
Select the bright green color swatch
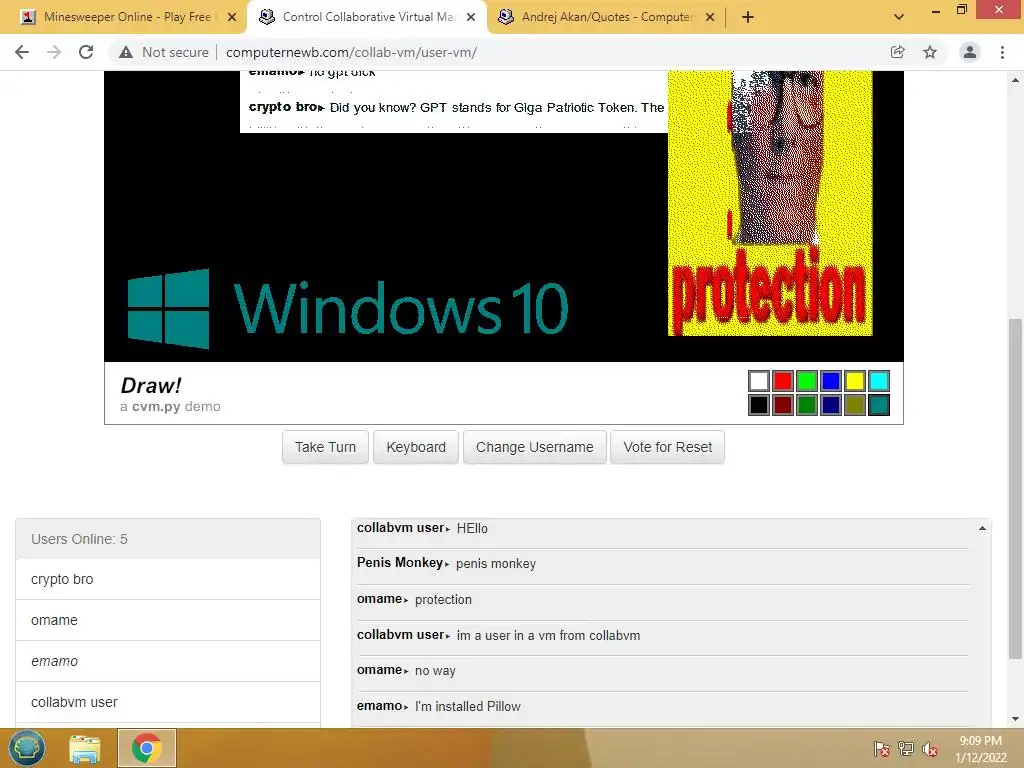tap(807, 381)
